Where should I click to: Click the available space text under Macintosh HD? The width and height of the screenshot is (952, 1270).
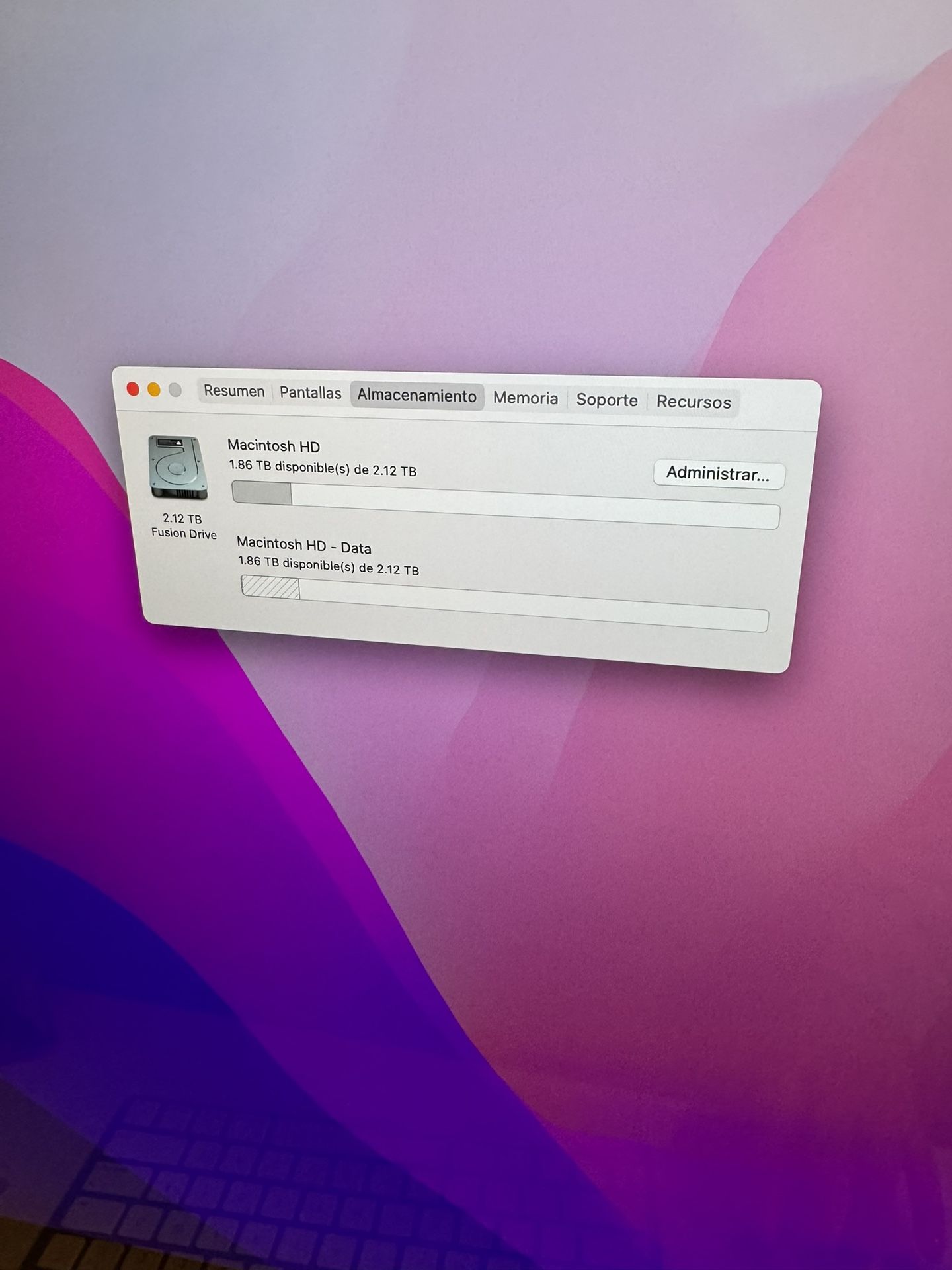pyautogui.click(x=323, y=468)
